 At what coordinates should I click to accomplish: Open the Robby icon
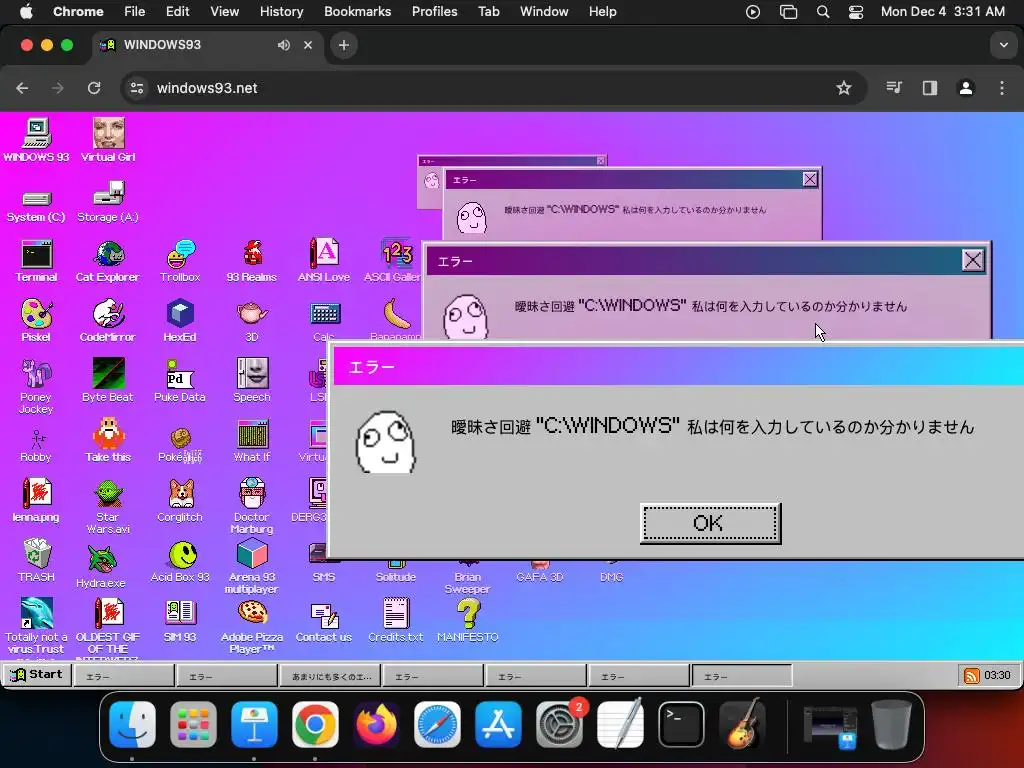(x=36, y=446)
